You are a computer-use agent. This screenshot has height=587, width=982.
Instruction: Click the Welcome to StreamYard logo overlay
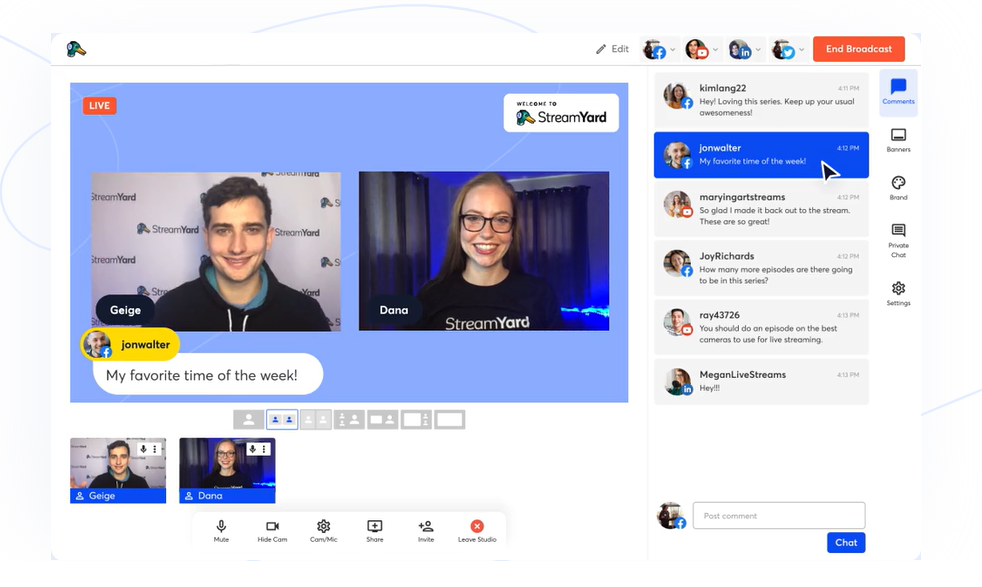[x=561, y=113]
